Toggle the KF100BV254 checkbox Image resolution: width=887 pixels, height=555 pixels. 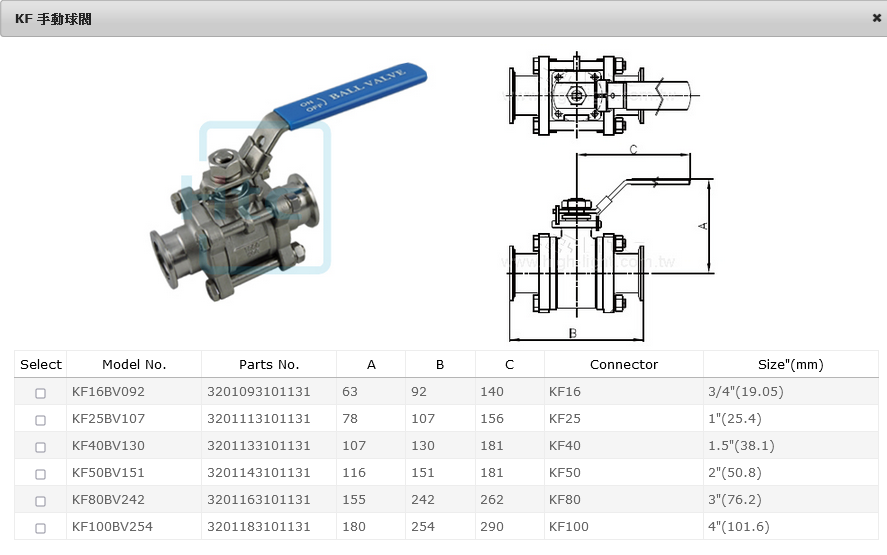pos(41,528)
